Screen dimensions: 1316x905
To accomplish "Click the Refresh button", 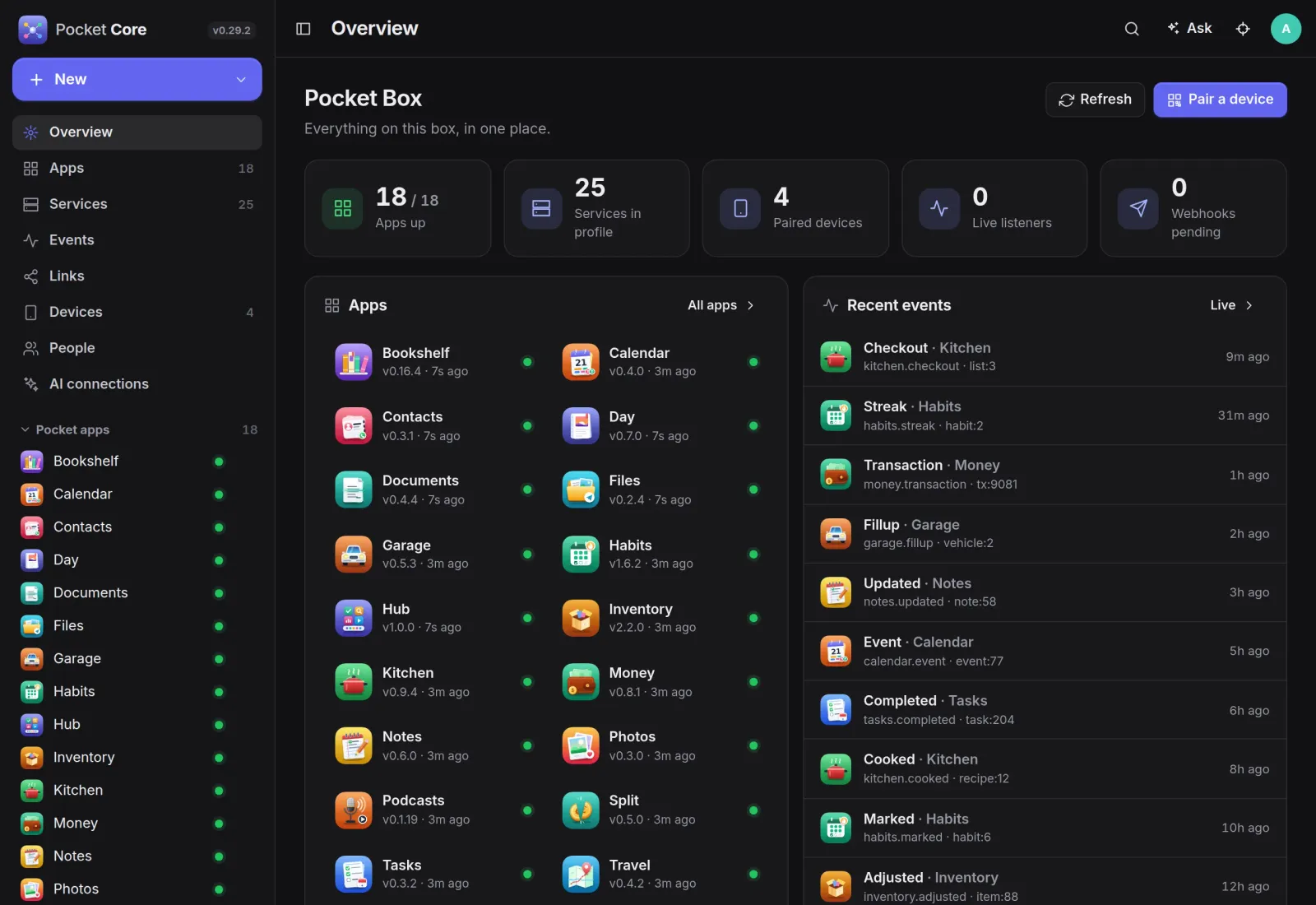I will (x=1095, y=100).
